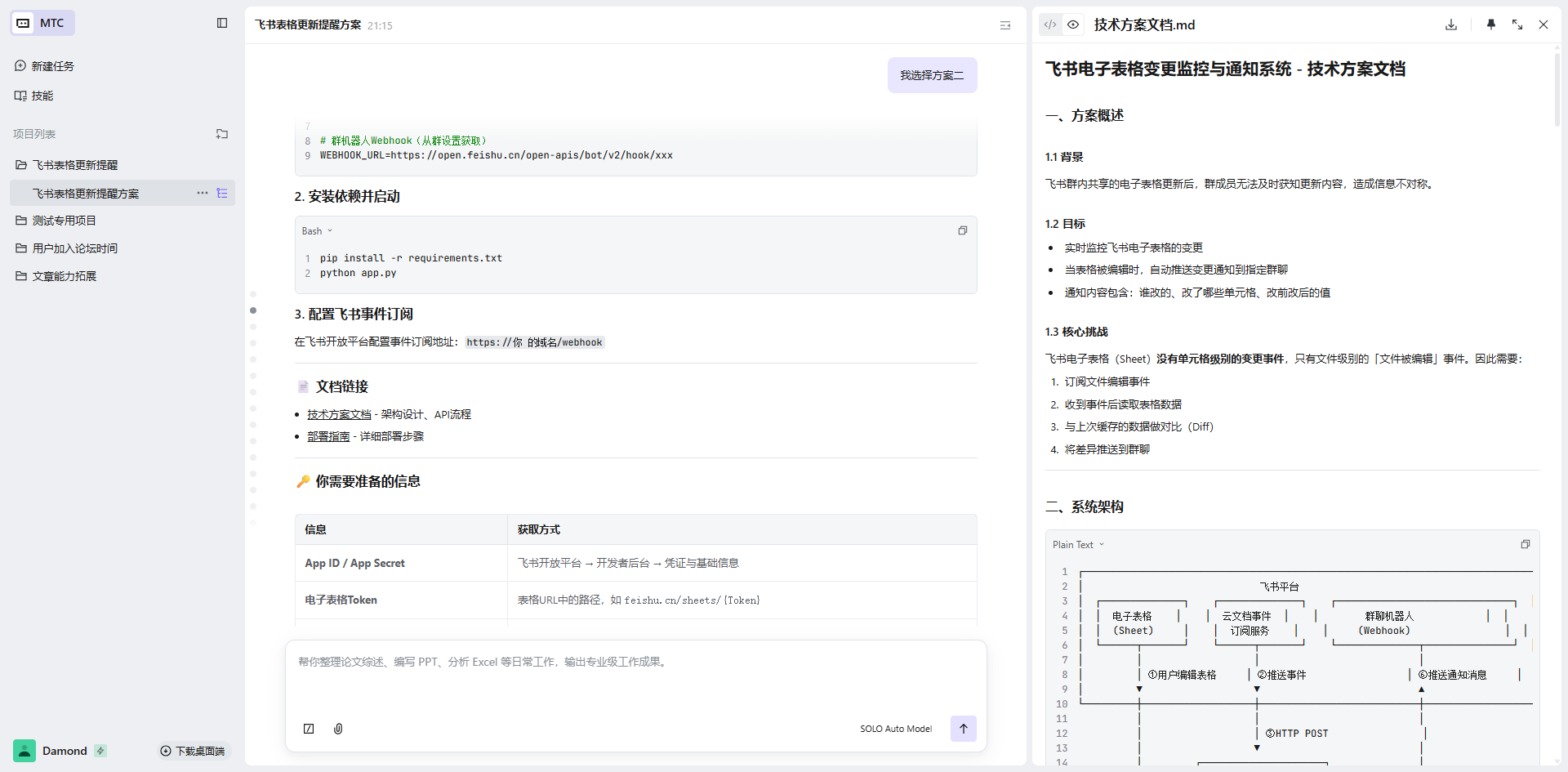Open the Plain Text language dropdown
1568x772 pixels.
1078,545
